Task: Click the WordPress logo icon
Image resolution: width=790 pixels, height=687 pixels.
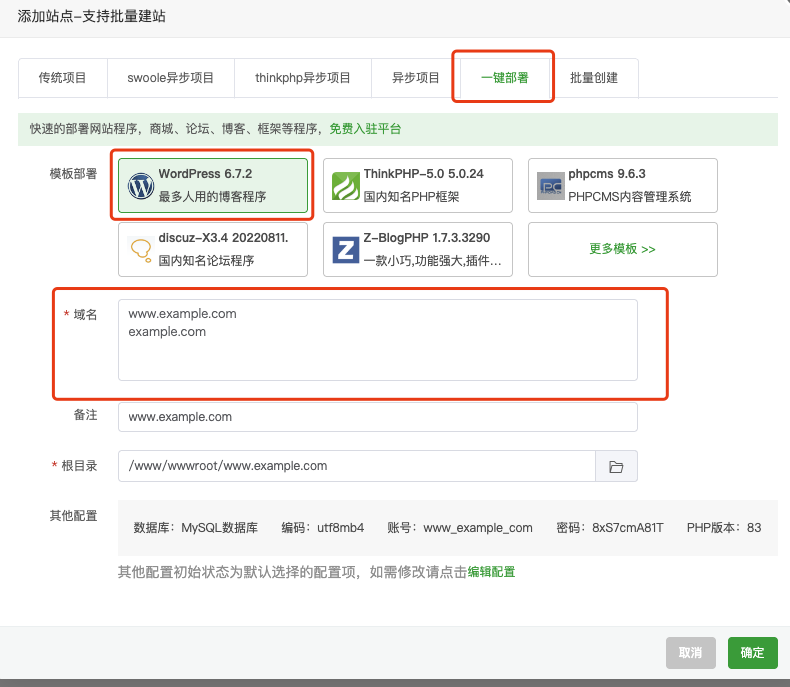Action: [x=141, y=186]
